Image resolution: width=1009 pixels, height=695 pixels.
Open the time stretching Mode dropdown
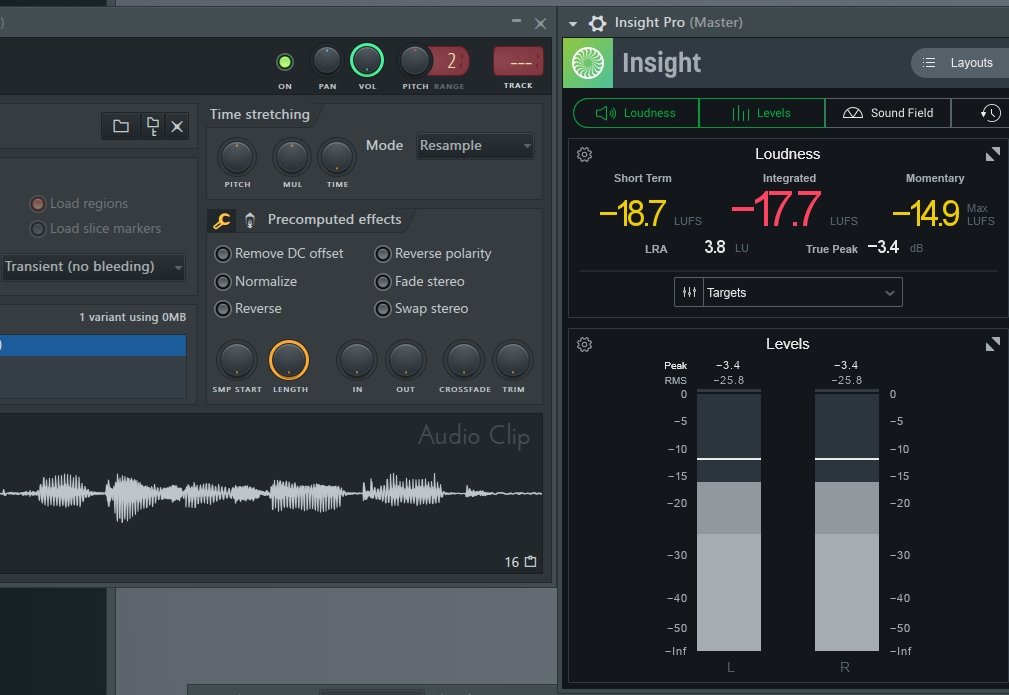475,146
